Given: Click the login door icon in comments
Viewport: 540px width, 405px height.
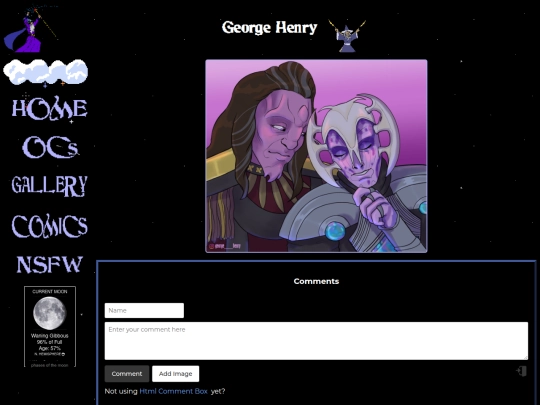Looking at the screenshot, I should (521, 371).
